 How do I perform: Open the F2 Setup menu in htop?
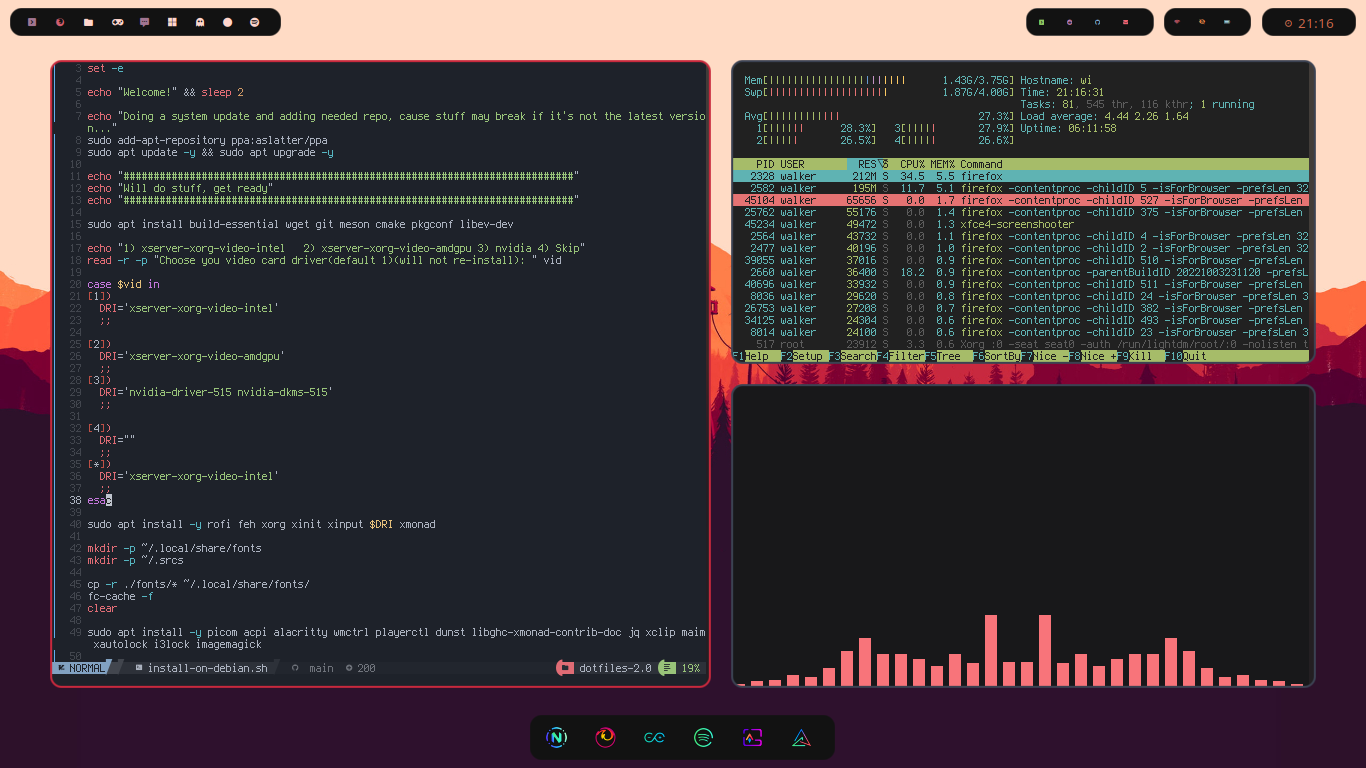805,355
